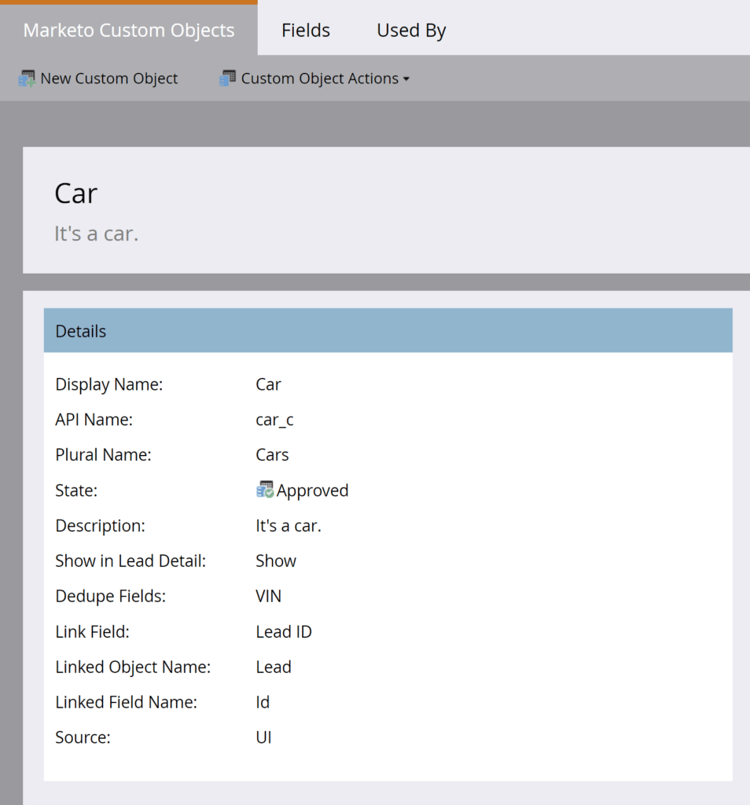Open the Fields tab

coord(305,30)
